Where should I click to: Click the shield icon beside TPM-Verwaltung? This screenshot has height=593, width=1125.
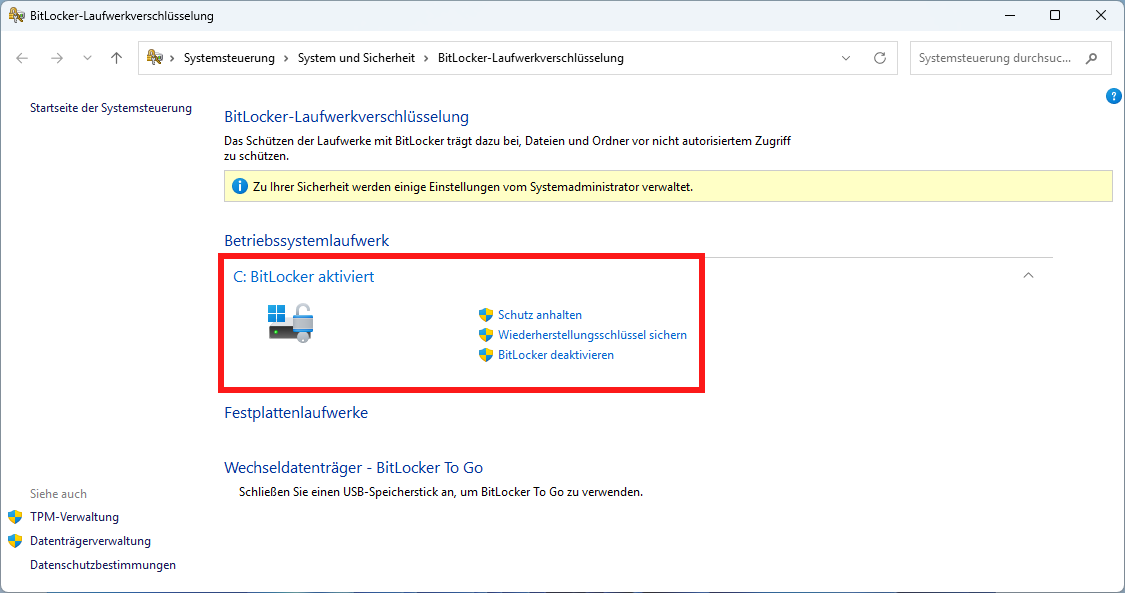(15, 517)
